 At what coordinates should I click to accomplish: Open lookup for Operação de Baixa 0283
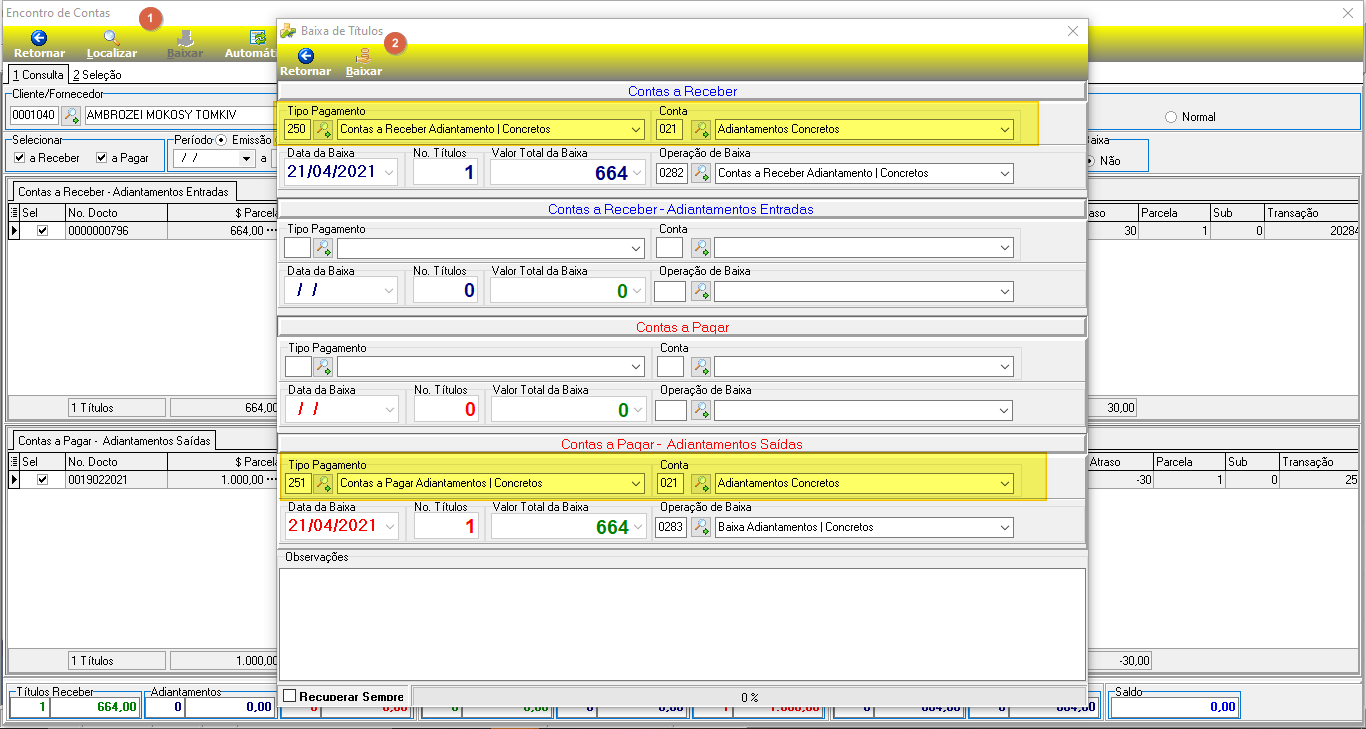(x=701, y=527)
